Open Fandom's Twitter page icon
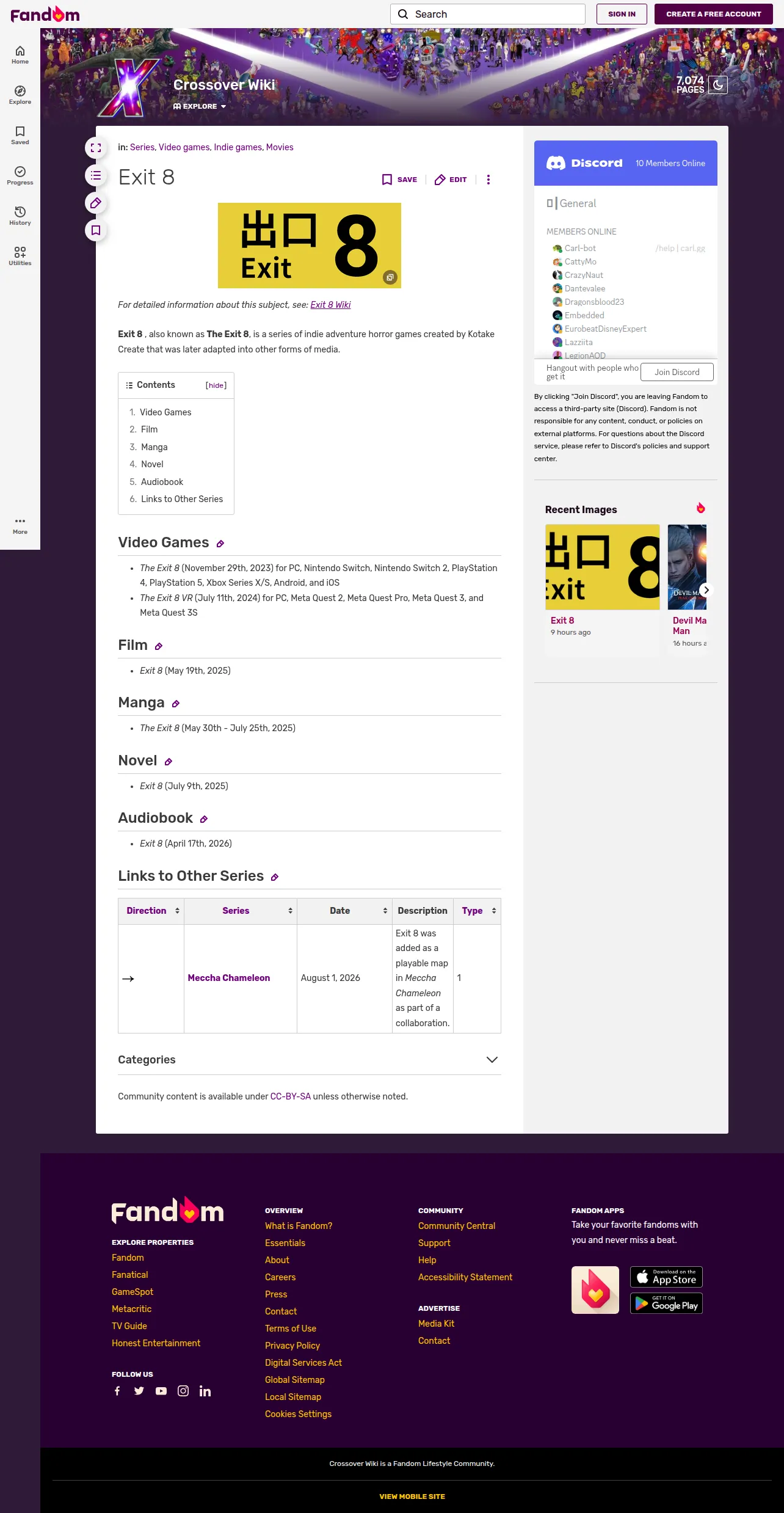This screenshot has width=784, height=1513. (139, 1391)
